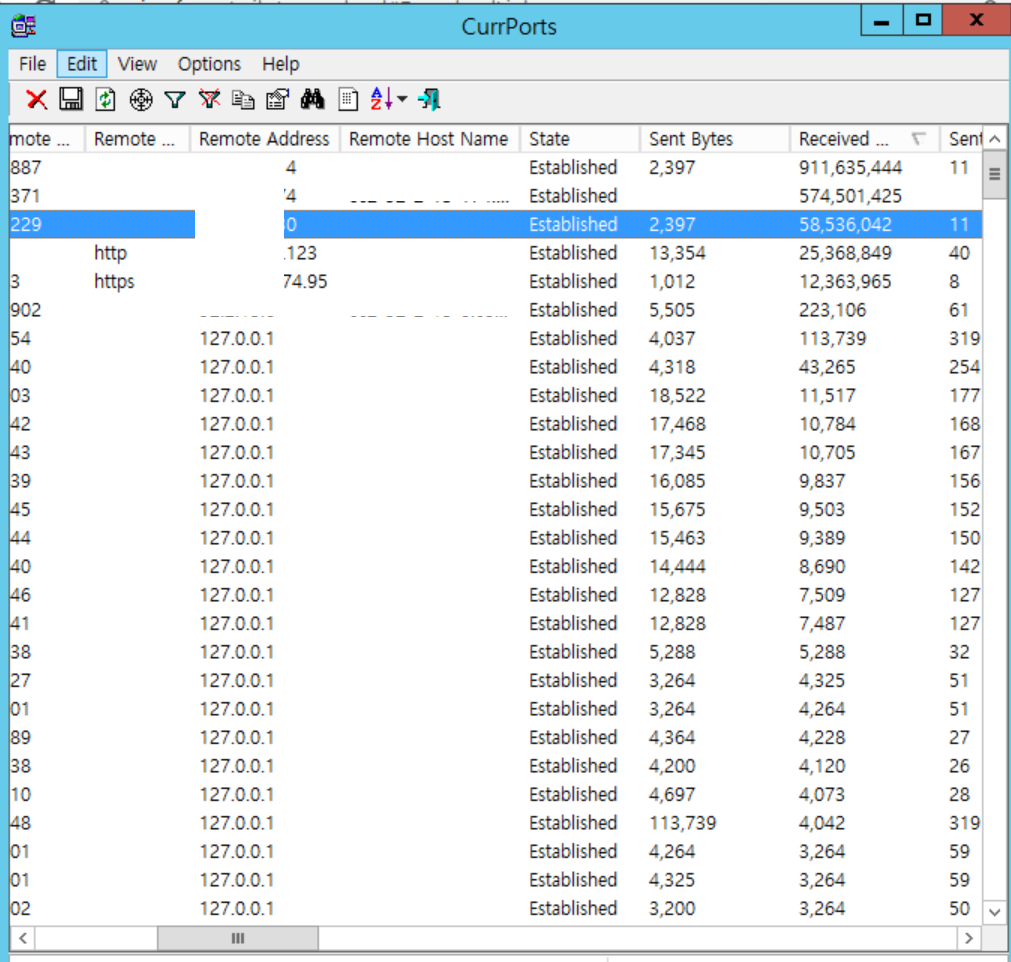Image resolution: width=1011 pixels, height=962 pixels.
Task: Open Find using the binoculars icon
Action: click(313, 99)
